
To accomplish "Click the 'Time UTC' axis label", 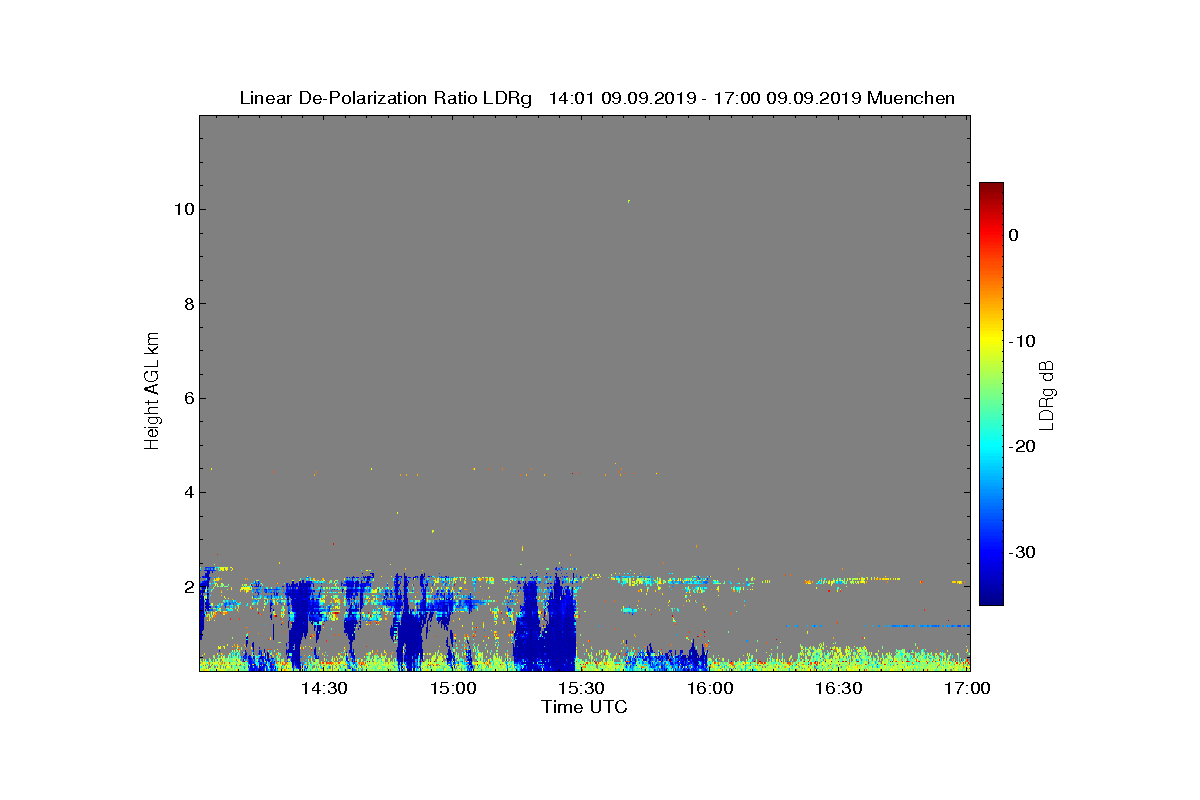I will pyautogui.click(x=585, y=707).
